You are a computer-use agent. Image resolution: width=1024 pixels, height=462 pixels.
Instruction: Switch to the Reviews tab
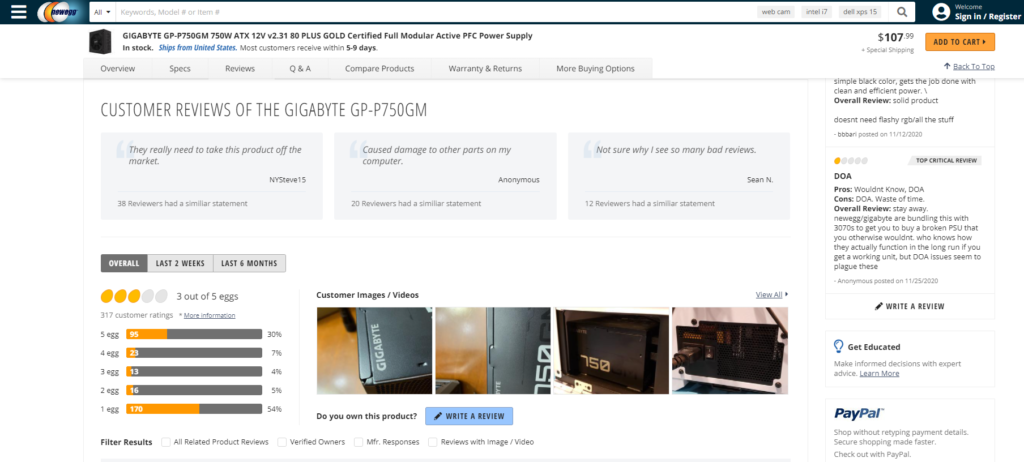pyautogui.click(x=240, y=69)
